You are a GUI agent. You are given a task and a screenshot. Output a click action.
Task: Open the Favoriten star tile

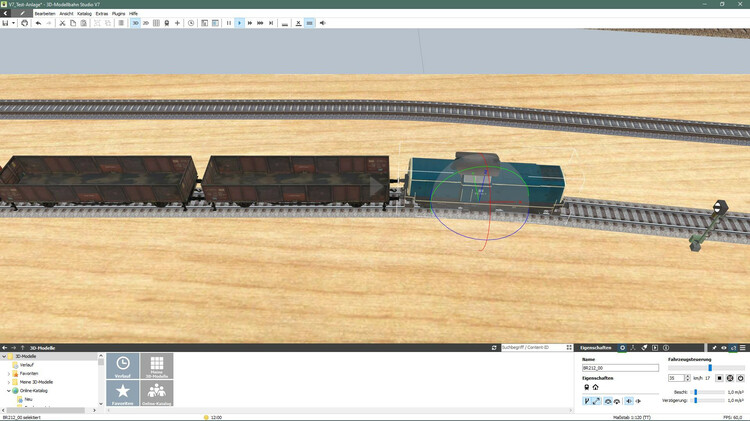pyautogui.click(x=122, y=393)
